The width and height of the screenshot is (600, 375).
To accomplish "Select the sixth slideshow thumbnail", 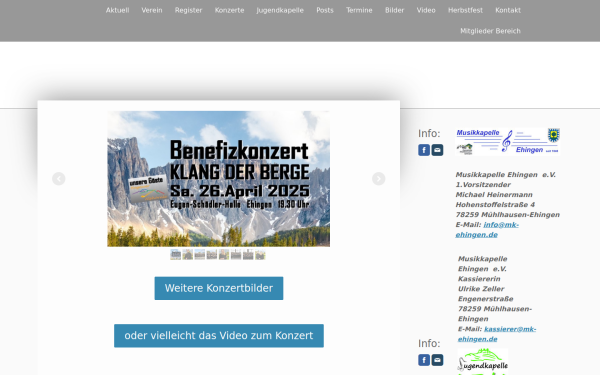I will coord(236,254).
